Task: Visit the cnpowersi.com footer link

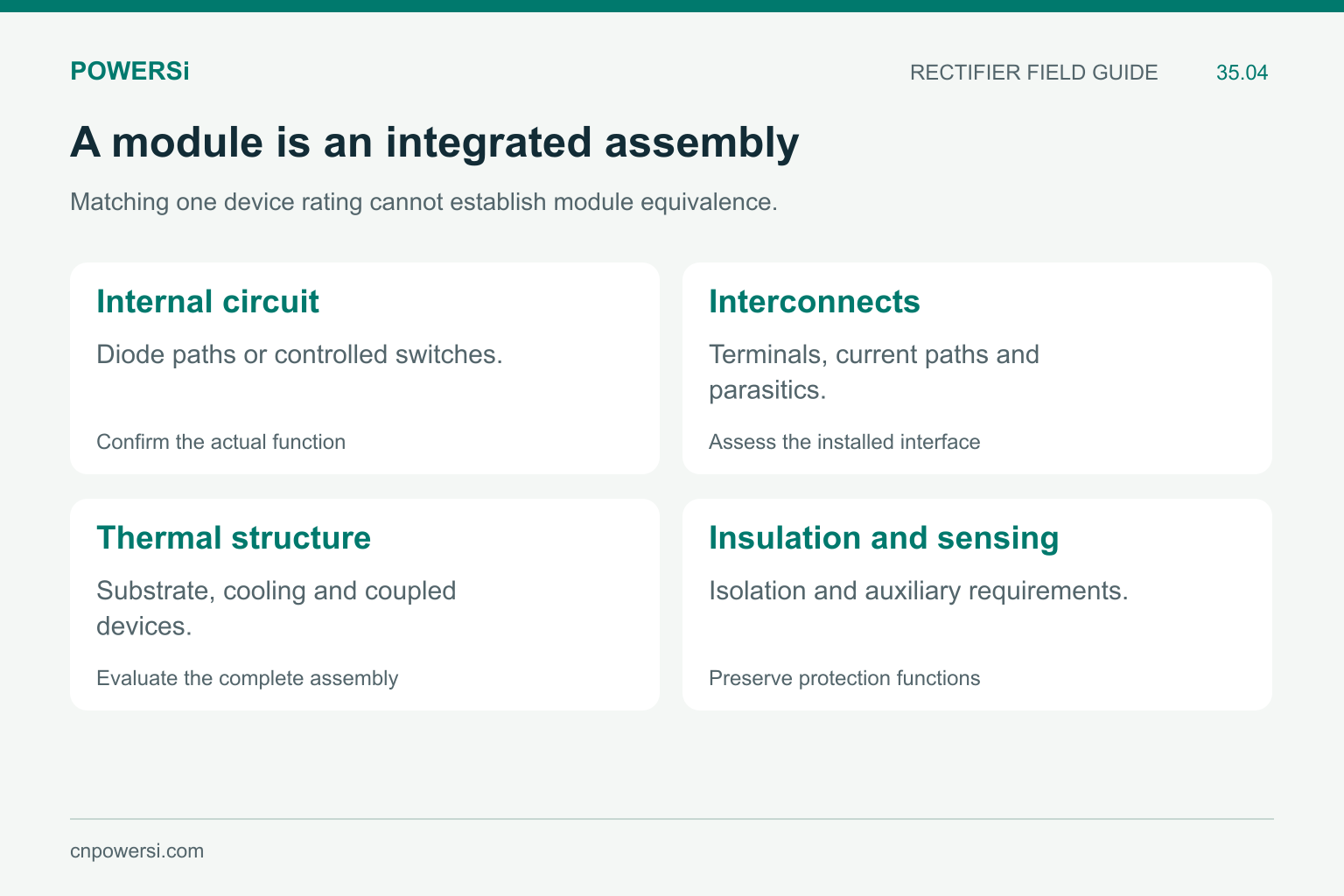Action: pyautogui.click(x=136, y=851)
